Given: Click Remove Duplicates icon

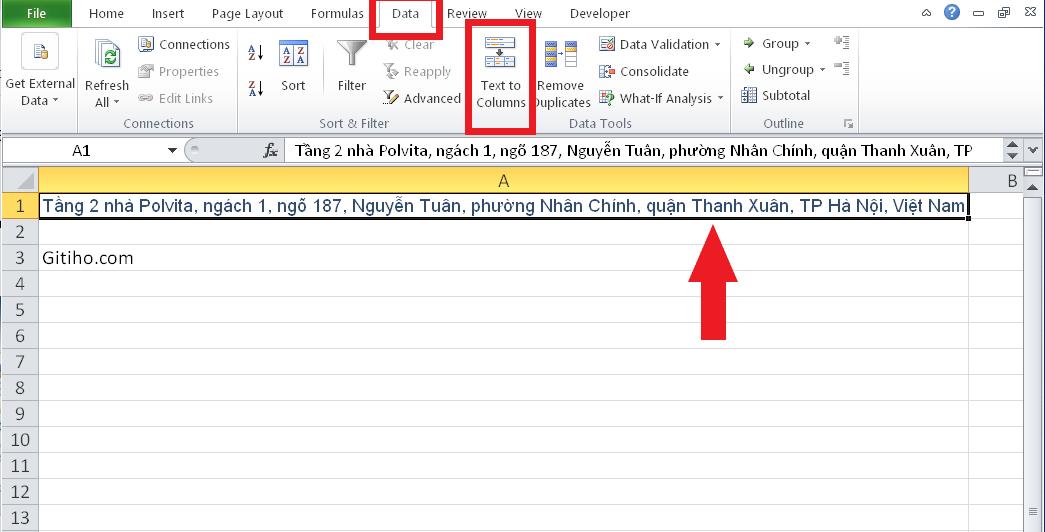Looking at the screenshot, I should pos(560,55).
